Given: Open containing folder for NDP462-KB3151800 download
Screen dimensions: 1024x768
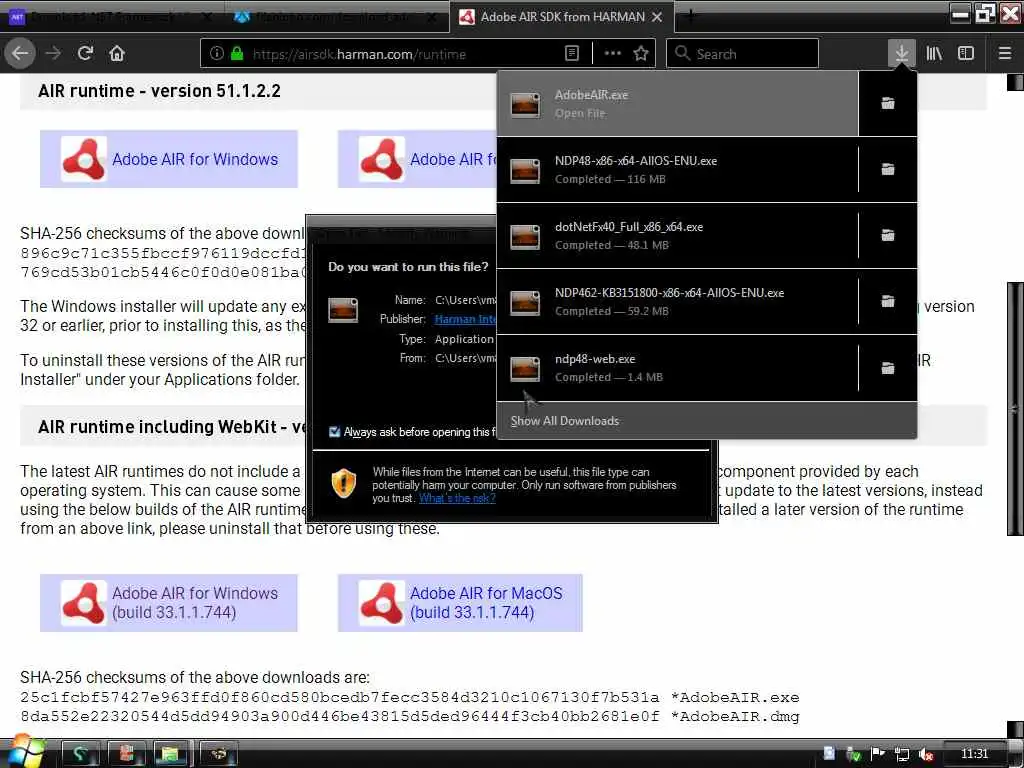Looking at the screenshot, I should coord(888,301).
